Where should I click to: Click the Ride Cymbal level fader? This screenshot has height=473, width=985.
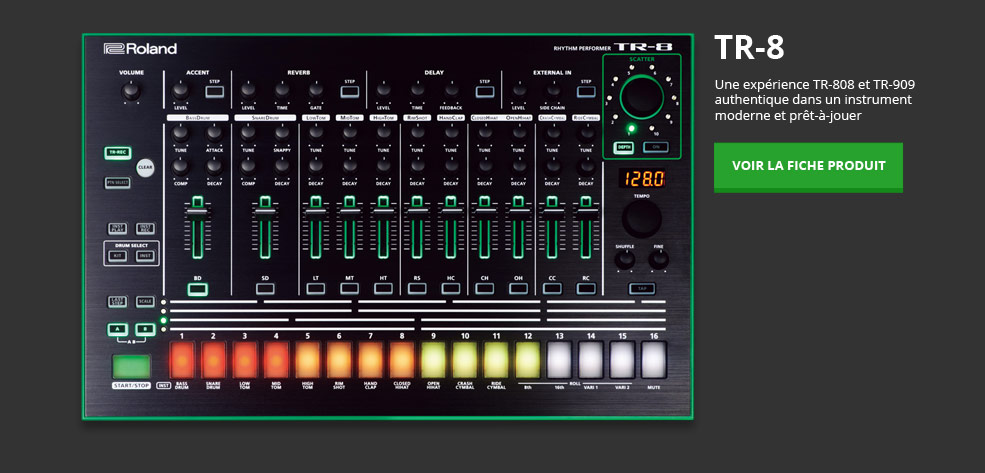[586, 227]
